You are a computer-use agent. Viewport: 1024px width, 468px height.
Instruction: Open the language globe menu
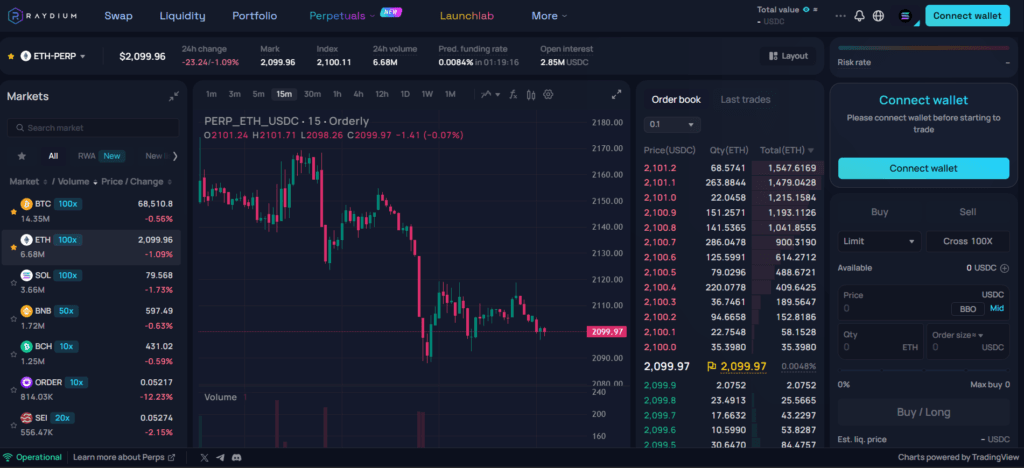(x=878, y=16)
